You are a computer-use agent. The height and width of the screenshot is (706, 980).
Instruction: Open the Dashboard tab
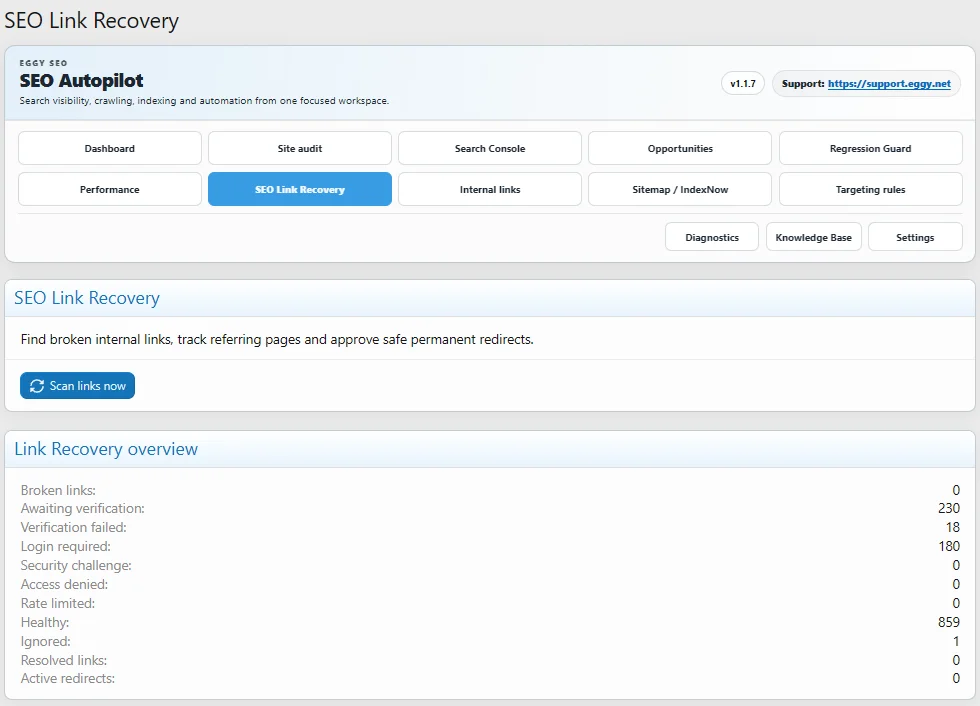tap(110, 148)
